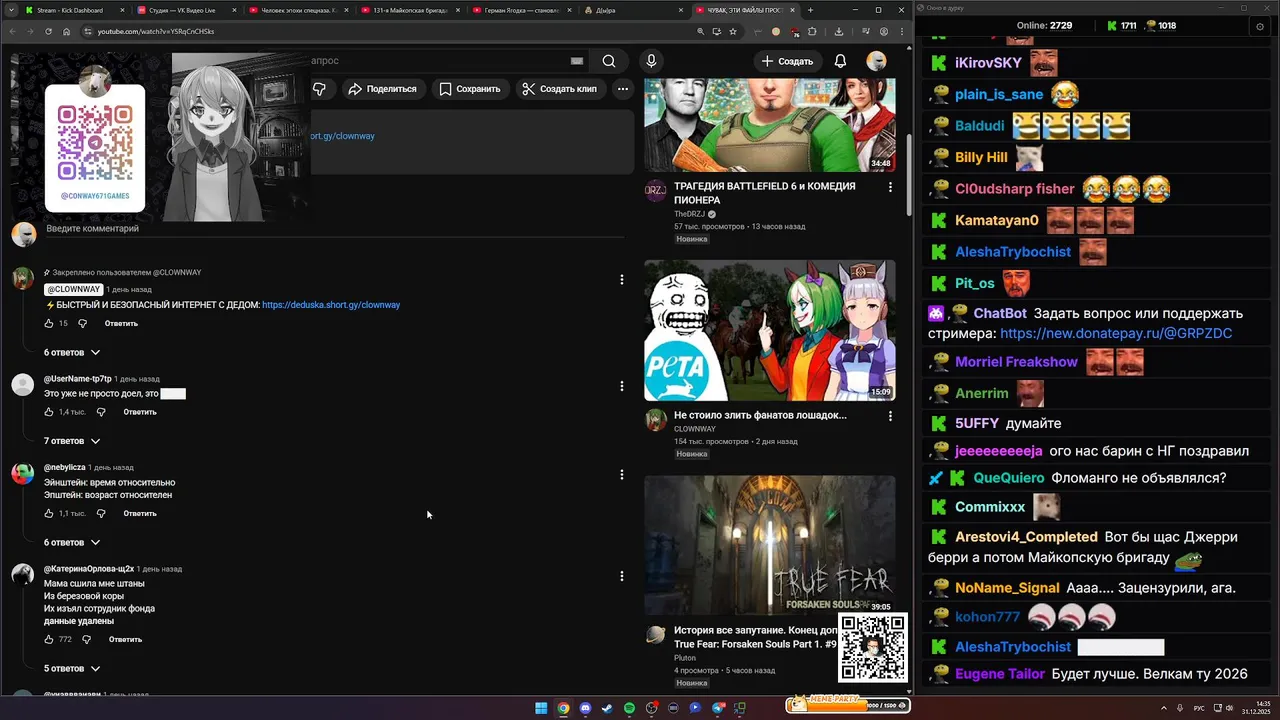Dislike the pinned CLOWNWAY comment

82,323
